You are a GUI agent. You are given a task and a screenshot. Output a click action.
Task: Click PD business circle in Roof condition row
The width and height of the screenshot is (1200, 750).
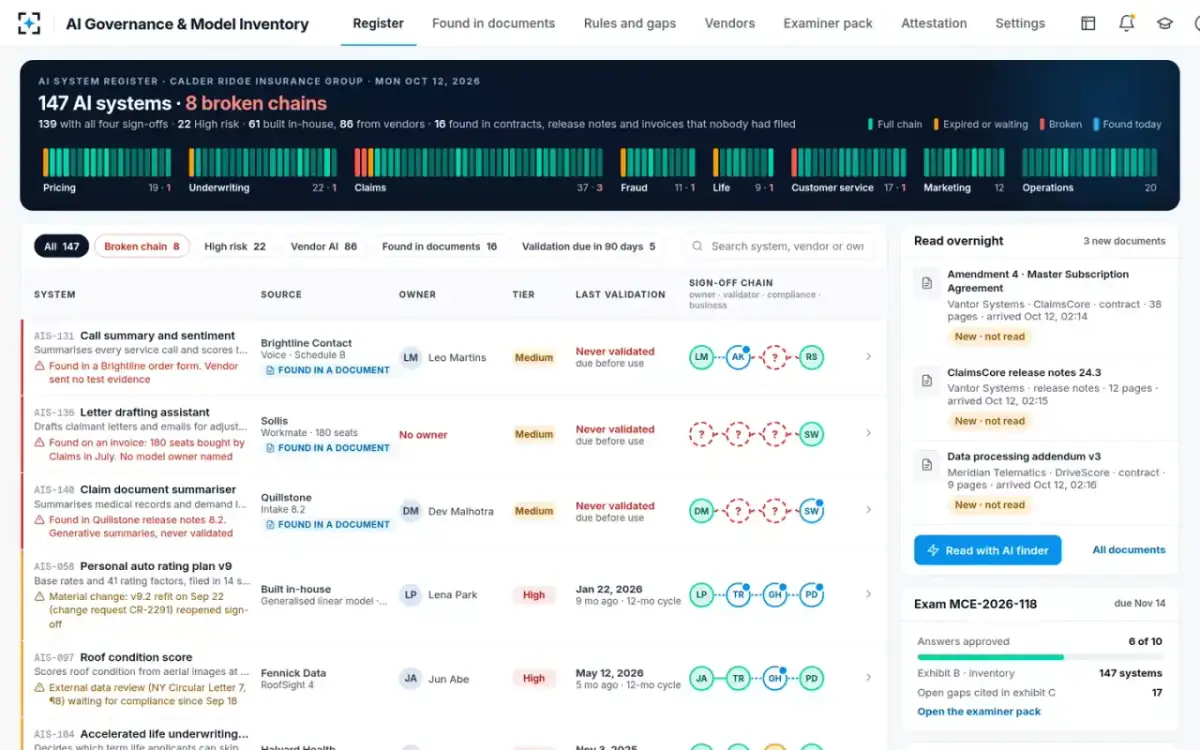pyautogui.click(x=811, y=678)
